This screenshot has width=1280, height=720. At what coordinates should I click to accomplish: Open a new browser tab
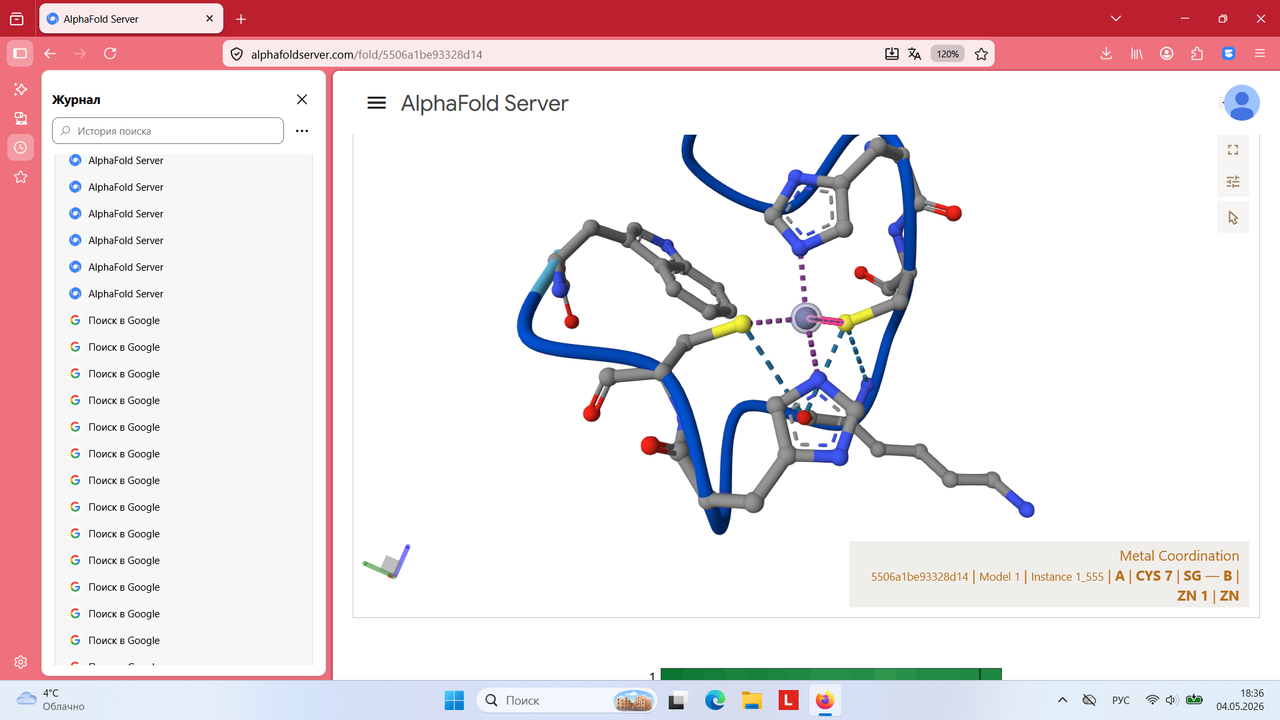(x=241, y=19)
